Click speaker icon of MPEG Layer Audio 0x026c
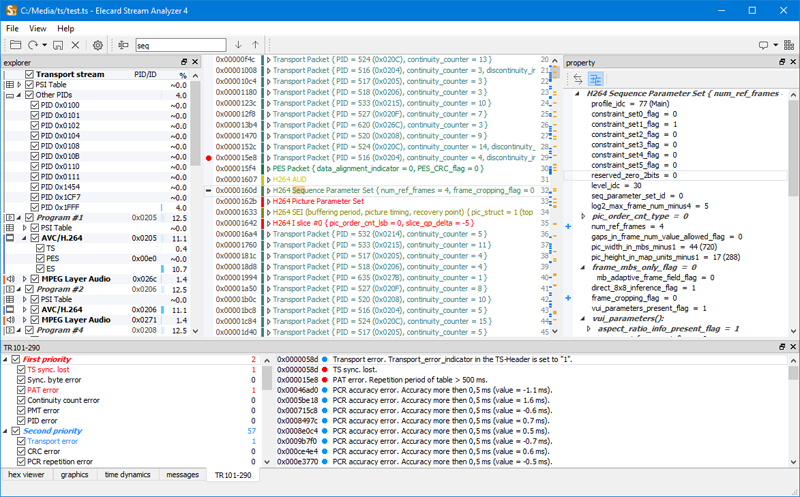800x497 pixels. 10,279
